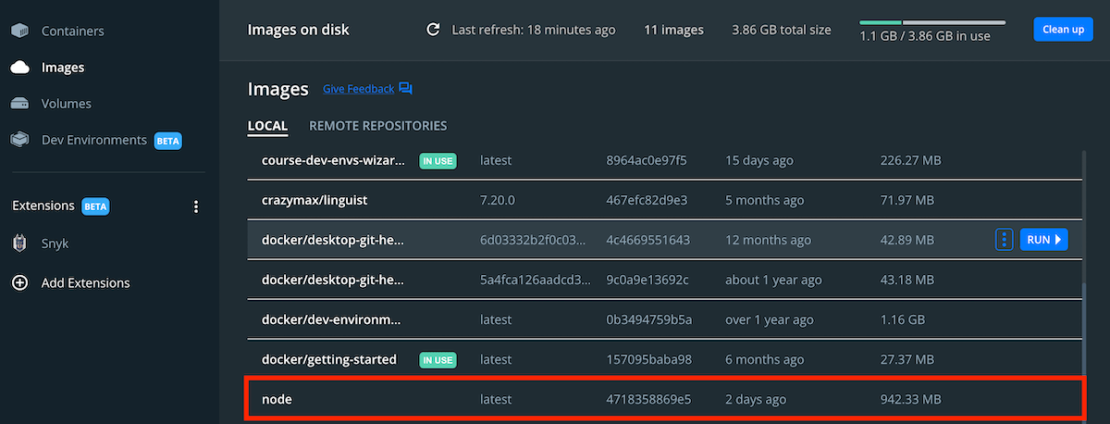The height and width of the screenshot is (424, 1110).
Task: Click the Images cloud icon
Action: (20, 68)
